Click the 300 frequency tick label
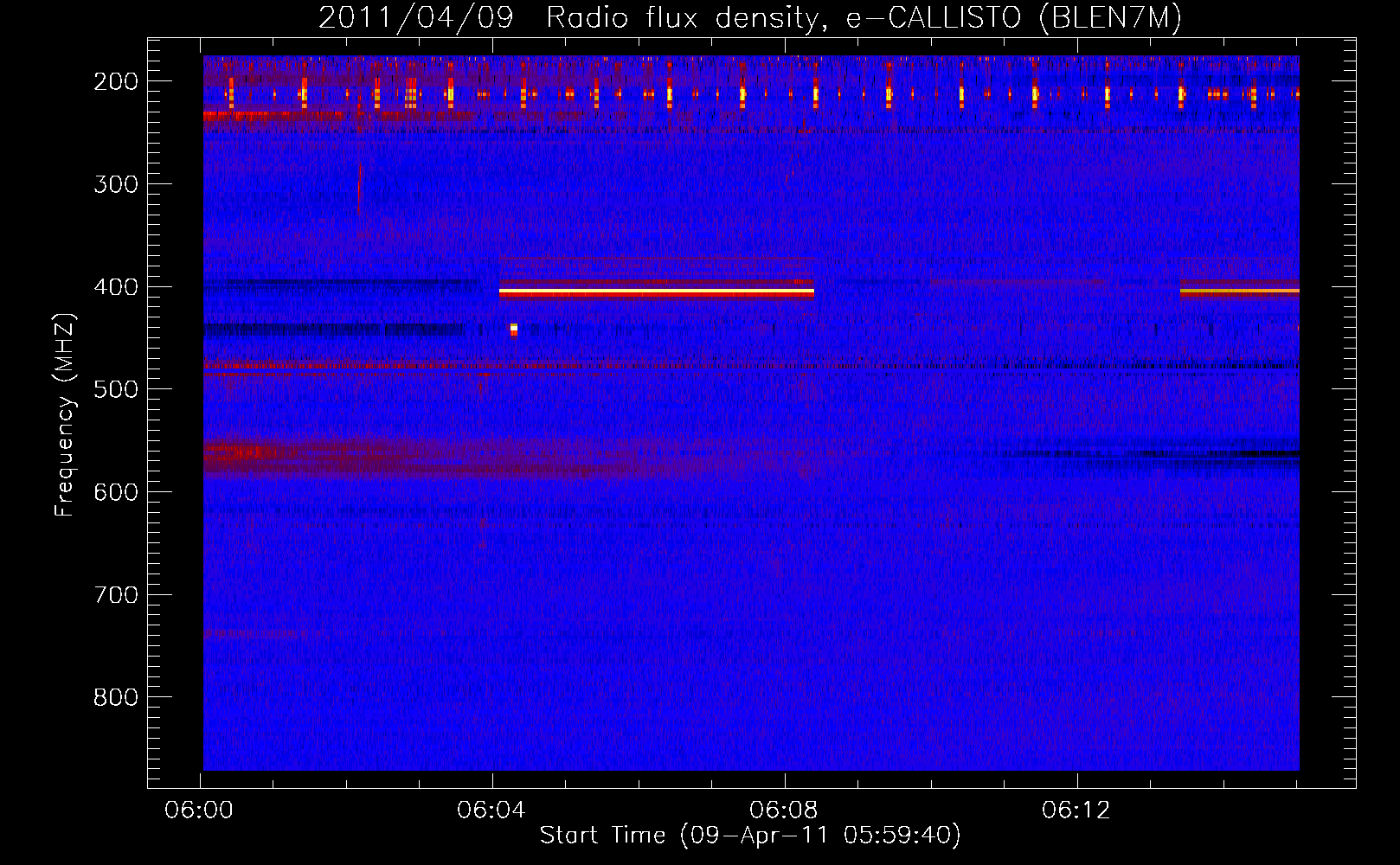This screenshot has height=865, width=1400. (x=116, y=184)
